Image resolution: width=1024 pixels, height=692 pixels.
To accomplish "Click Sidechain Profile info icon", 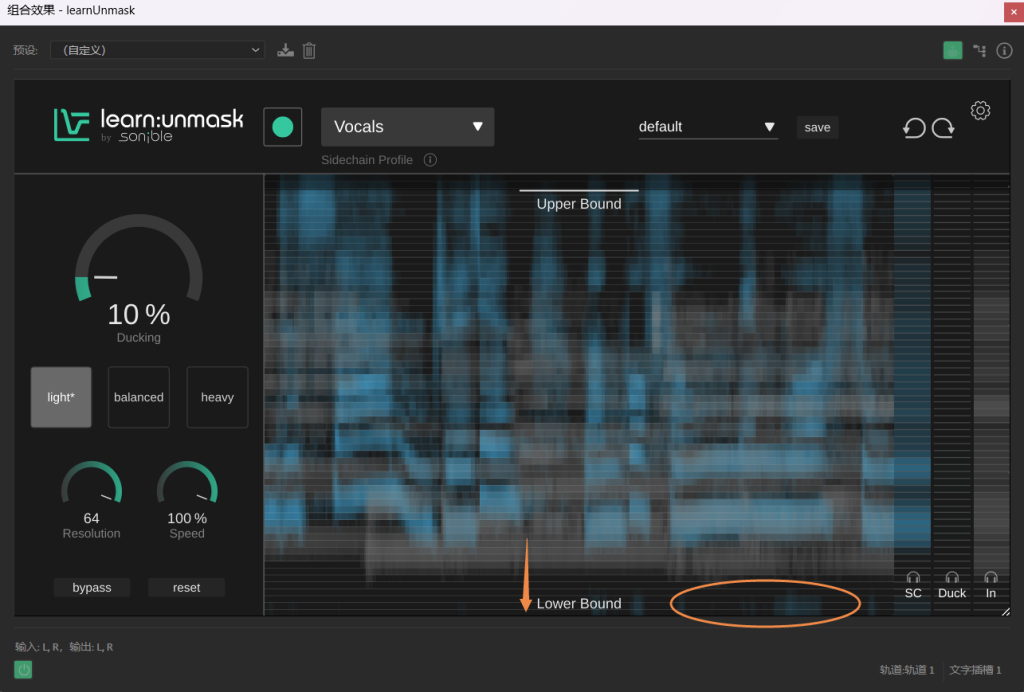I will pyautogui.click(x=430, y=160).
